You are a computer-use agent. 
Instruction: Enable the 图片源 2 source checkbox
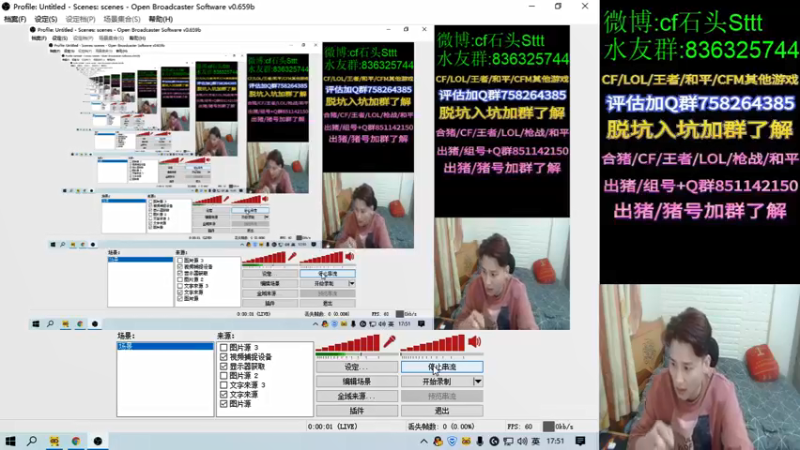click(223, 376)
